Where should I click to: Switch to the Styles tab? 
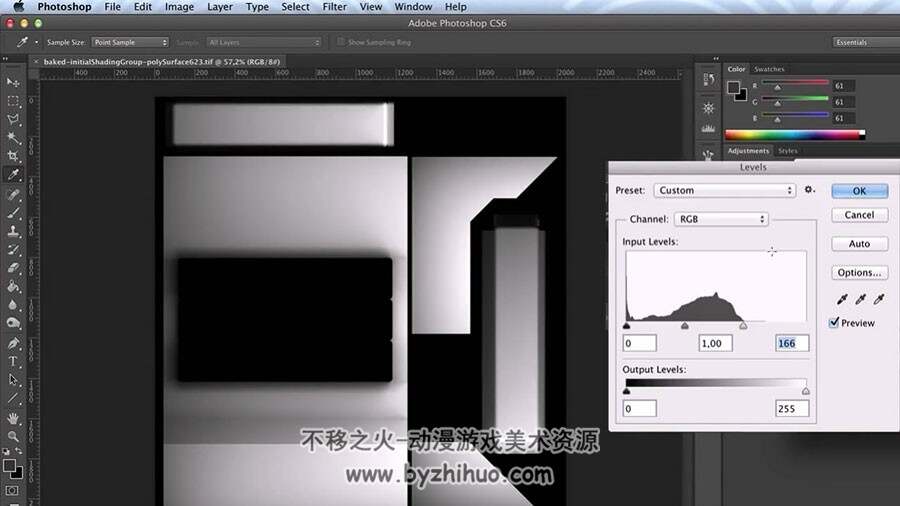coord(788,151)
